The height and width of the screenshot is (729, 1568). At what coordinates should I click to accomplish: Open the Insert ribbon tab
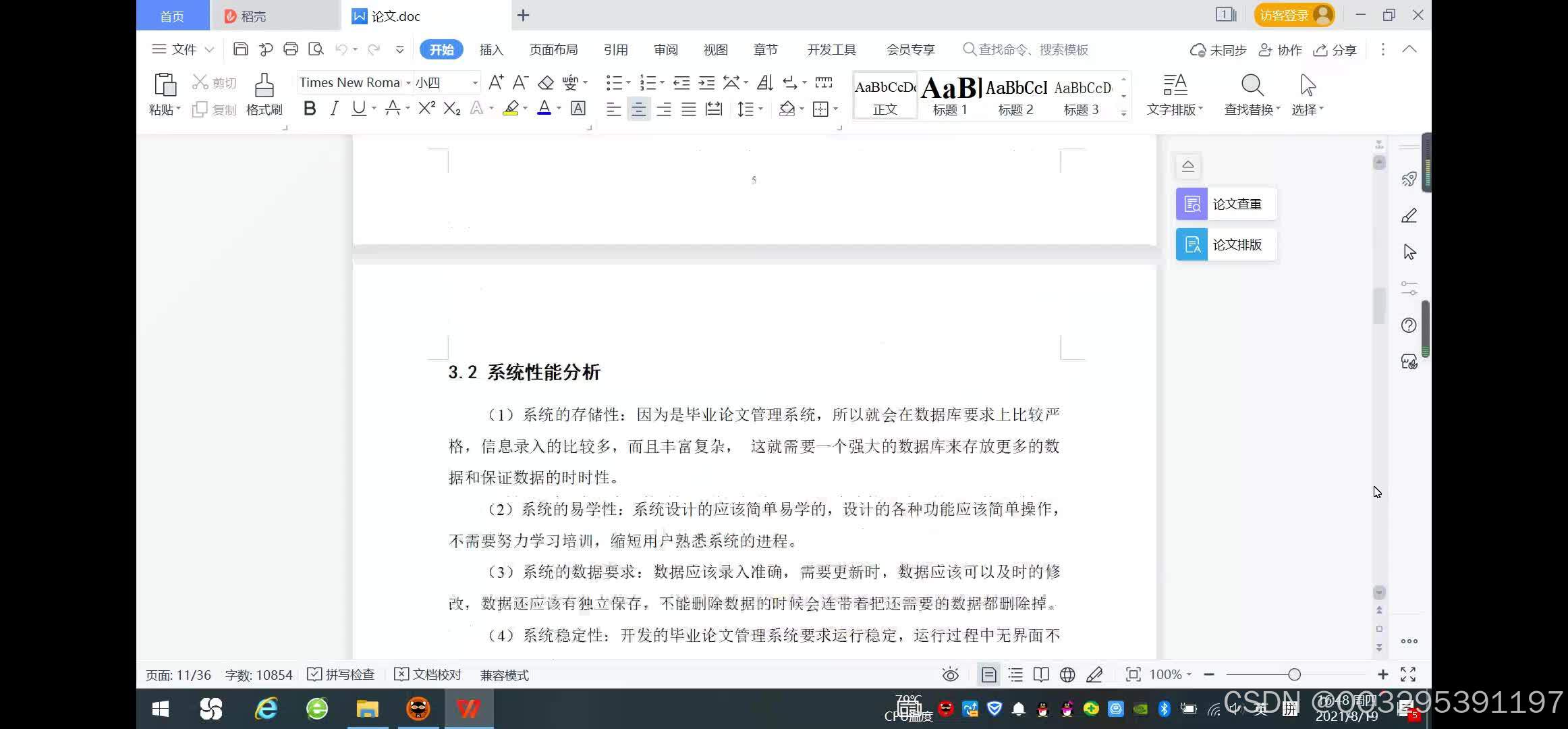tap(491, 49)
